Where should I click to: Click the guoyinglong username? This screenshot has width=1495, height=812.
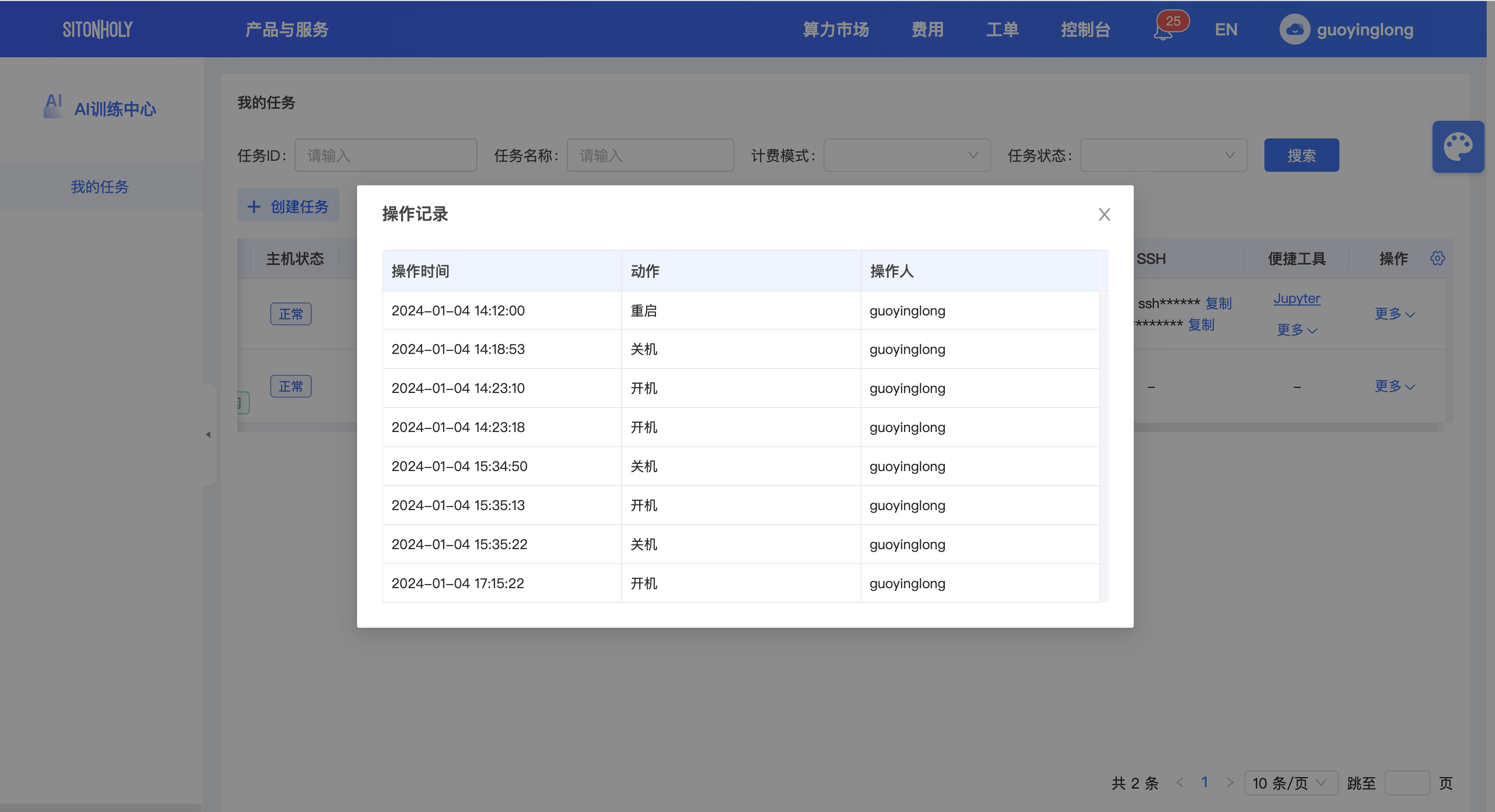pos(1364,30)
